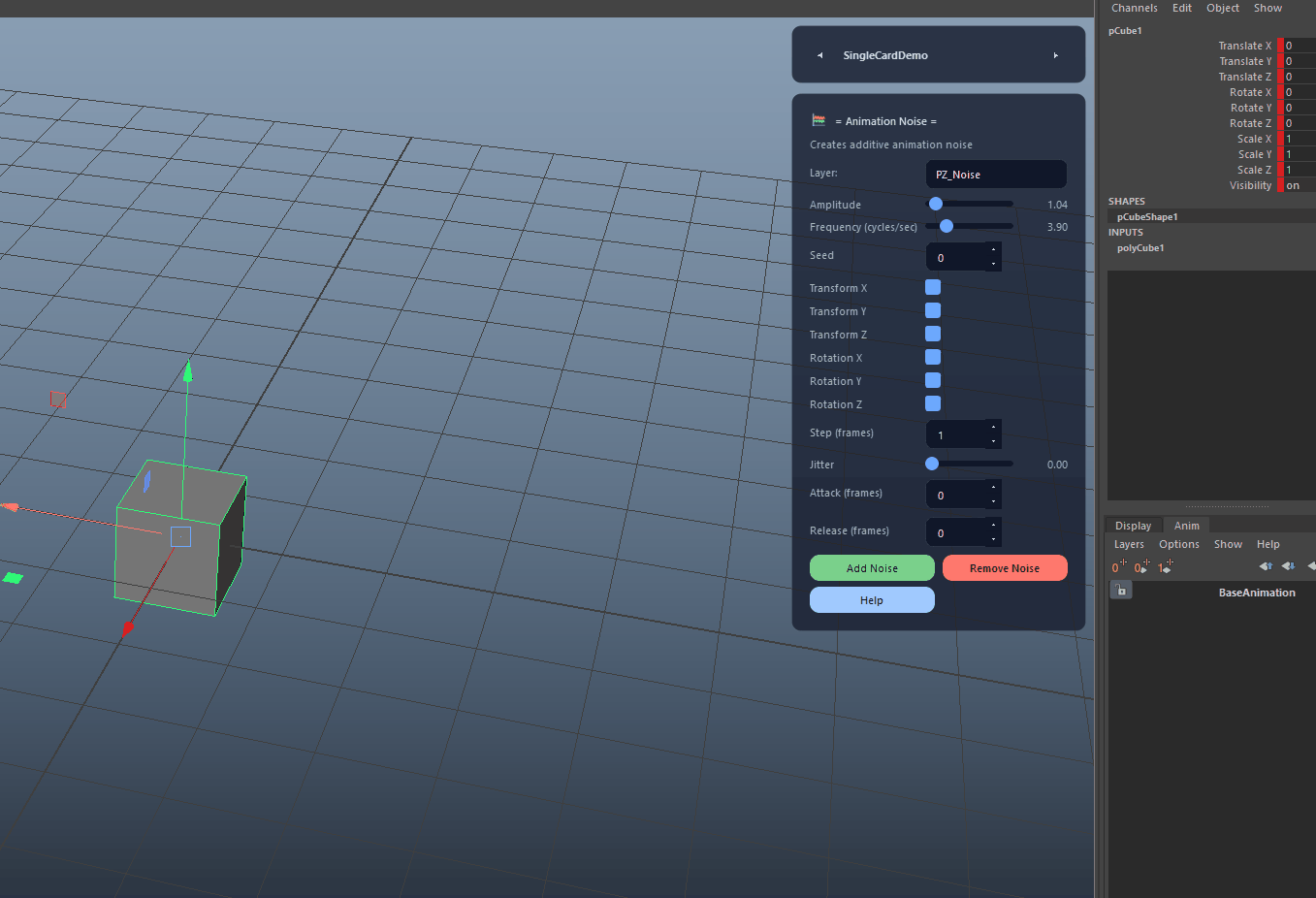Click zero key layer icon in Anim tab
This screenshot has height=898, width=1316.
[x=1118, y=566]
